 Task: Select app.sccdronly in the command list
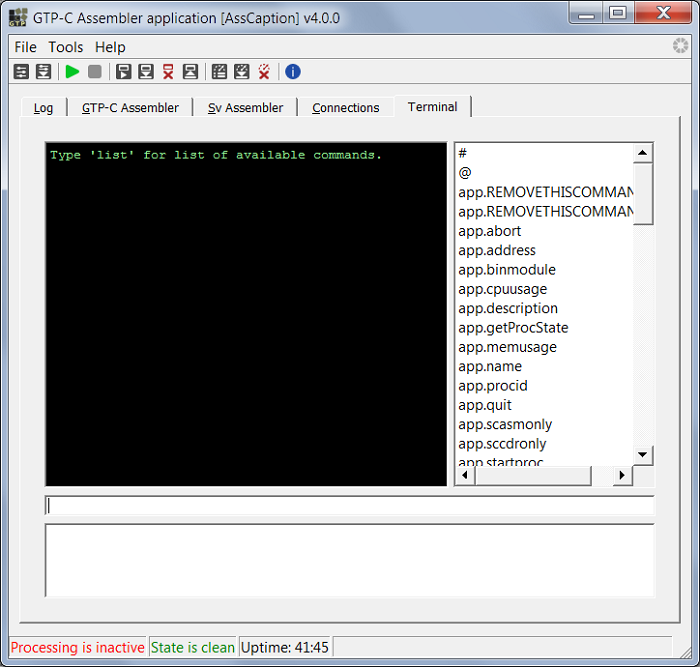[546, 443]
